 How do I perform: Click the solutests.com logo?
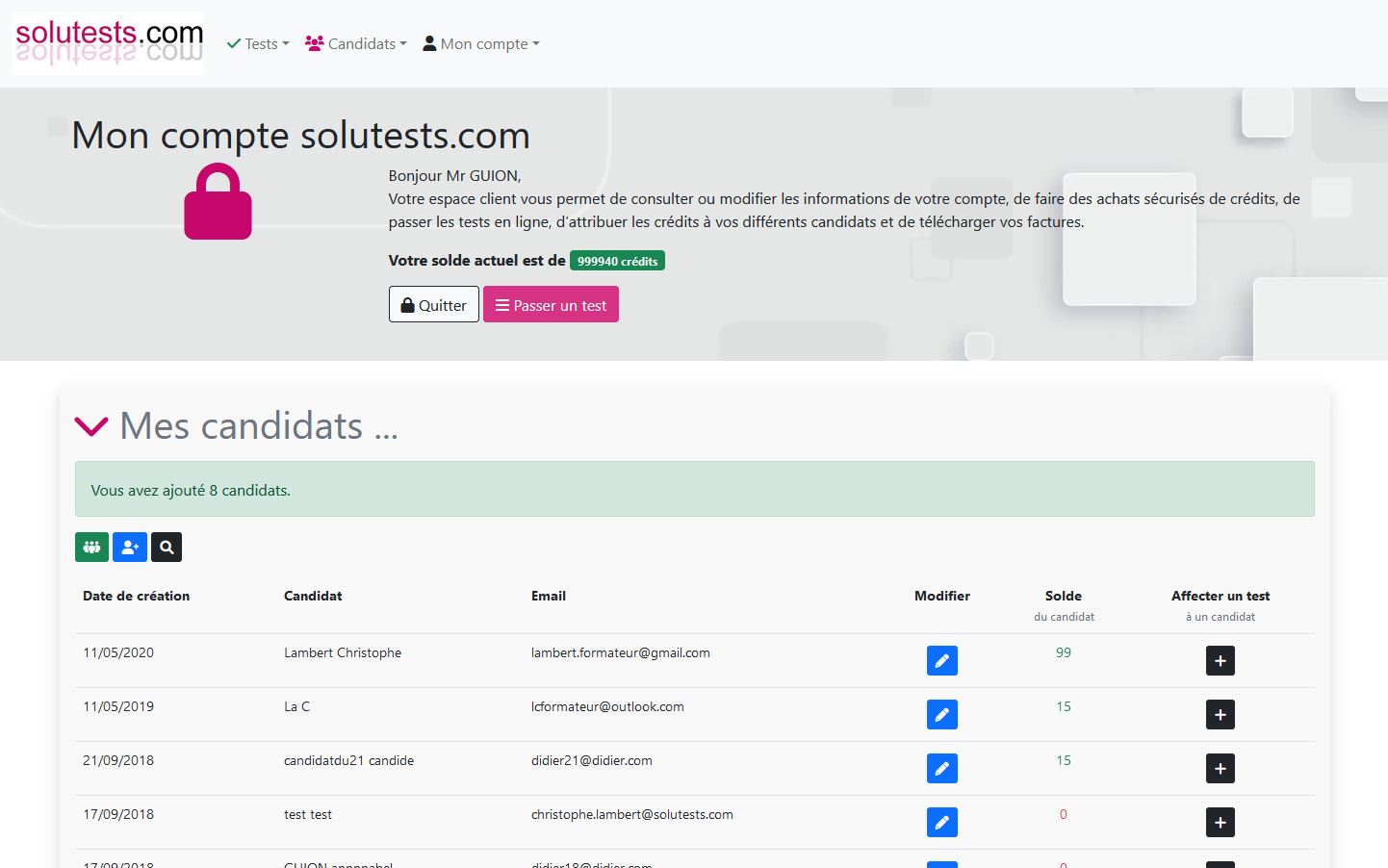(108, 43)
